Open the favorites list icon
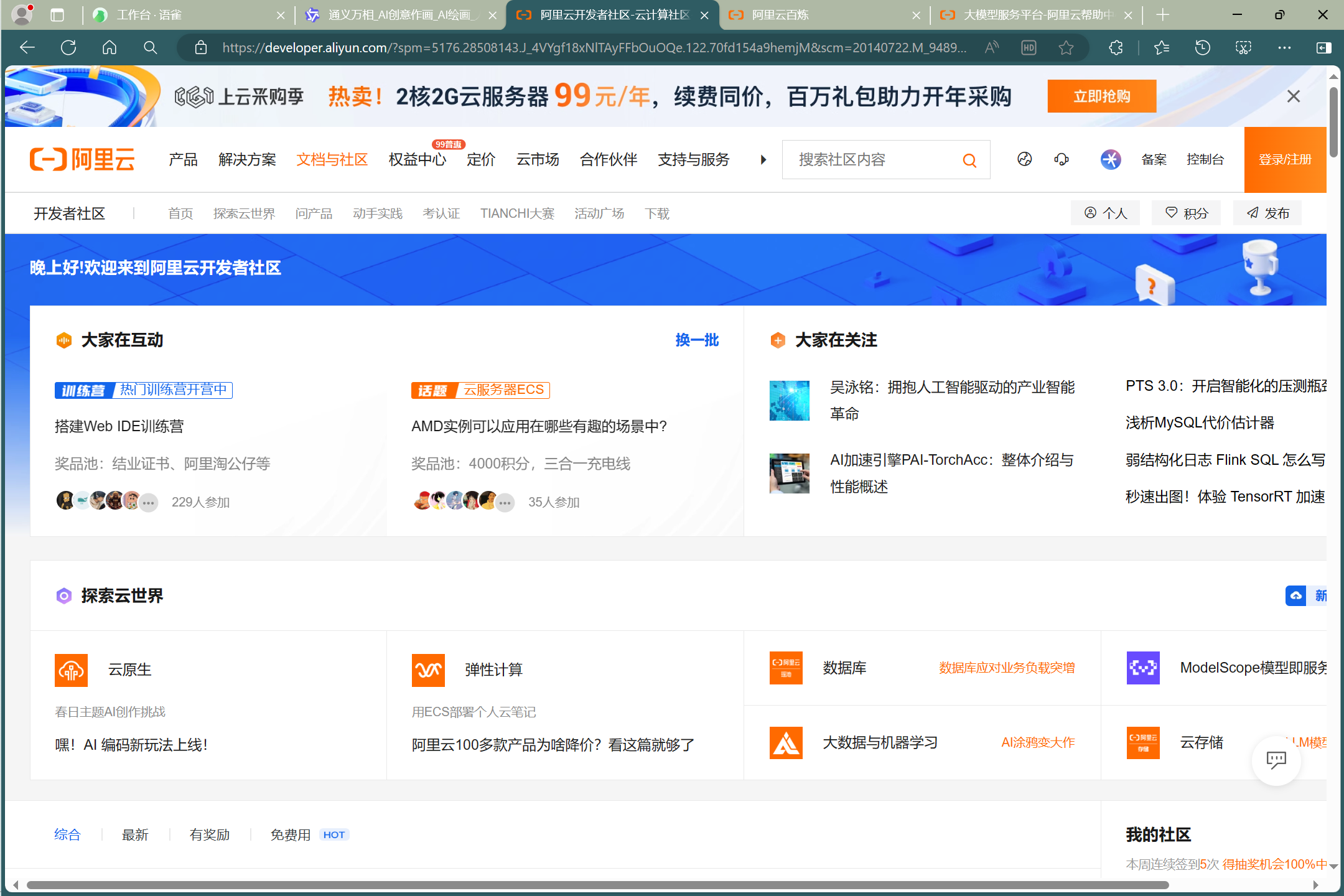 [x=1162, y=48]
